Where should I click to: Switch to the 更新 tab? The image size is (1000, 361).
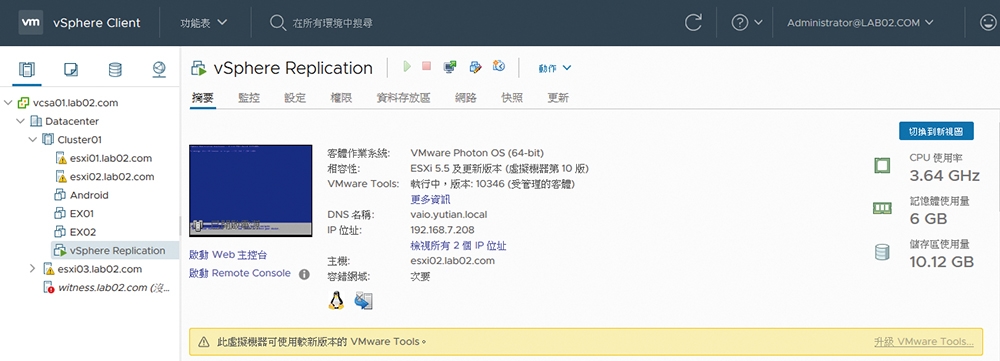click(x=558, y=98)
